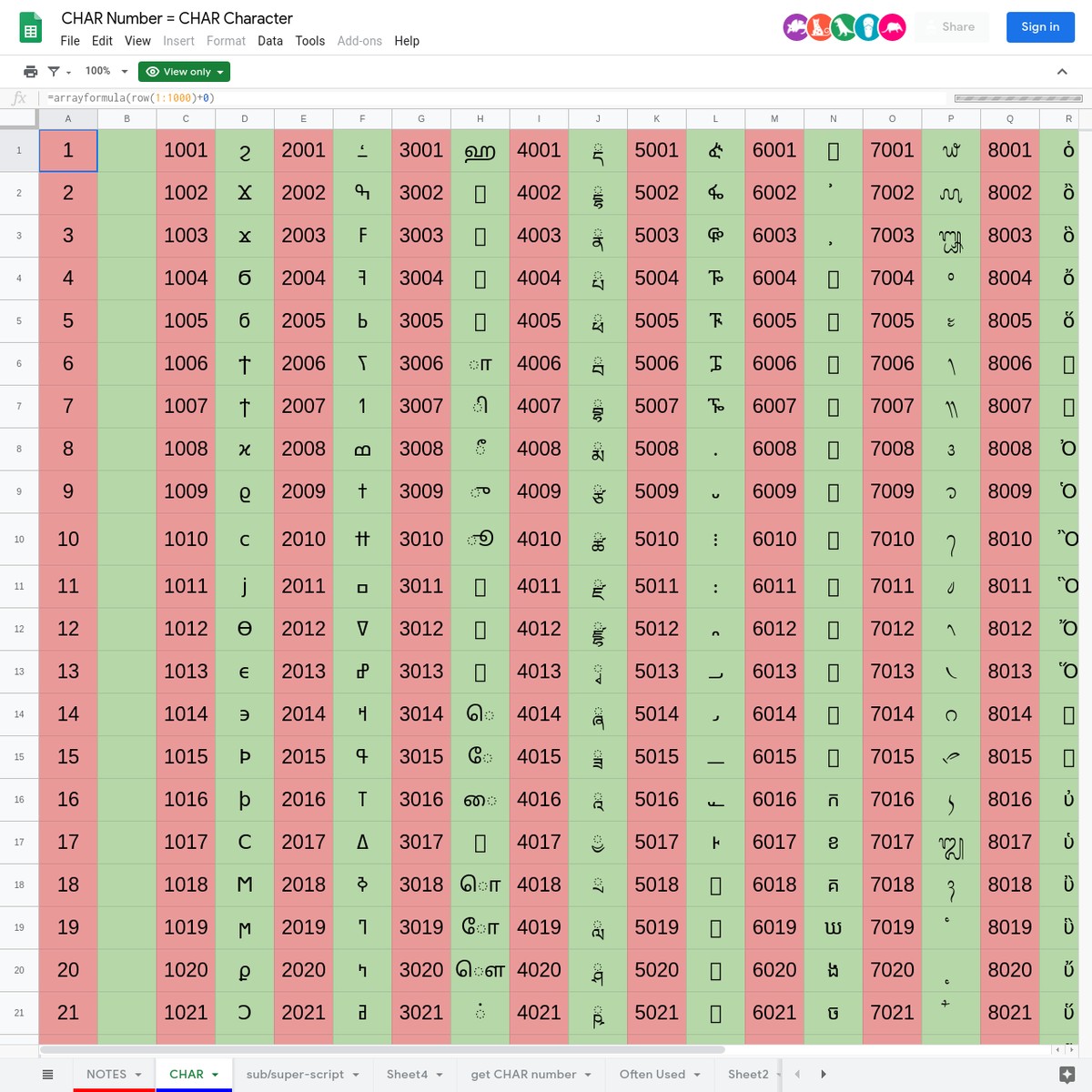Expand the CHAR tab dropdown arrow
The height and width of the screenshot is (1092, 1092).
pyautogui.click(x=216, y=1075)
